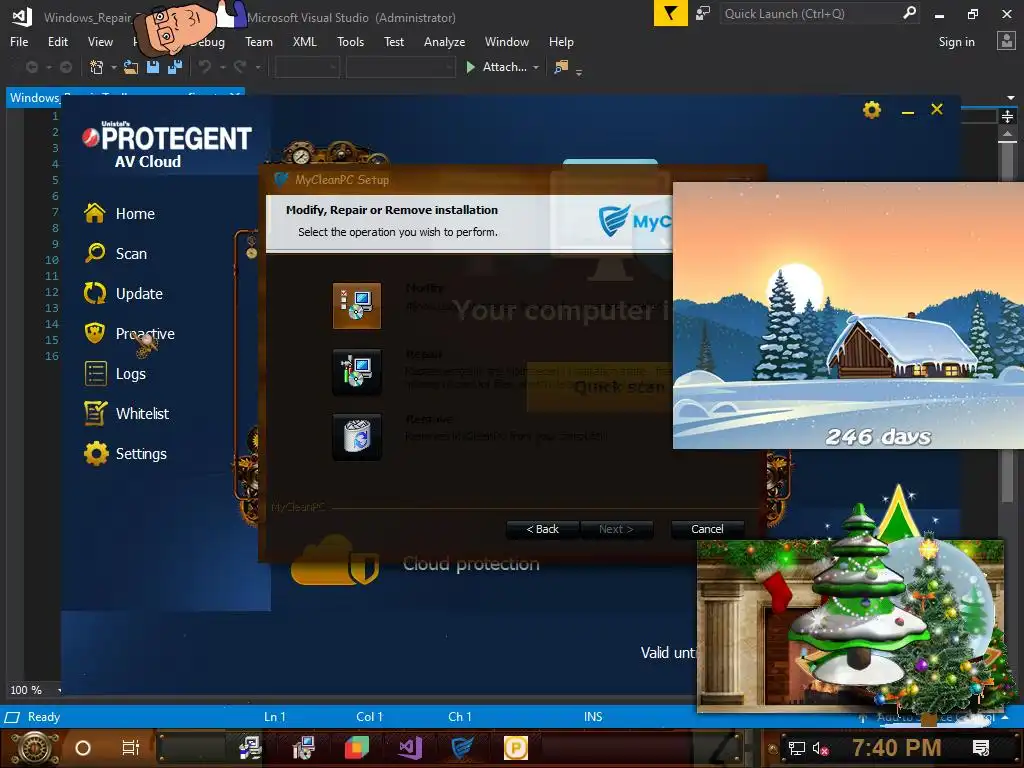Click the Navigate Backward toolbar icon
1024x768 pixels.
31,67
